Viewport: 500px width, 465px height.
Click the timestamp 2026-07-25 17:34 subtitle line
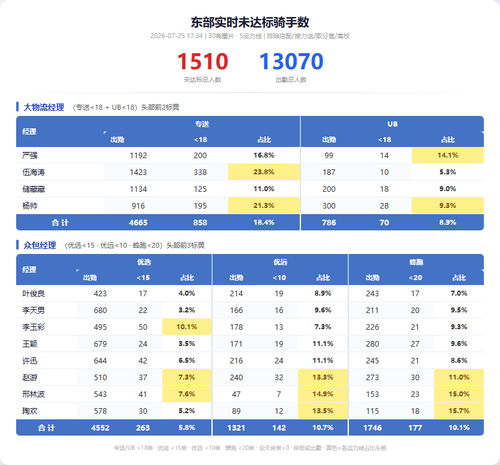click(250, 36)
